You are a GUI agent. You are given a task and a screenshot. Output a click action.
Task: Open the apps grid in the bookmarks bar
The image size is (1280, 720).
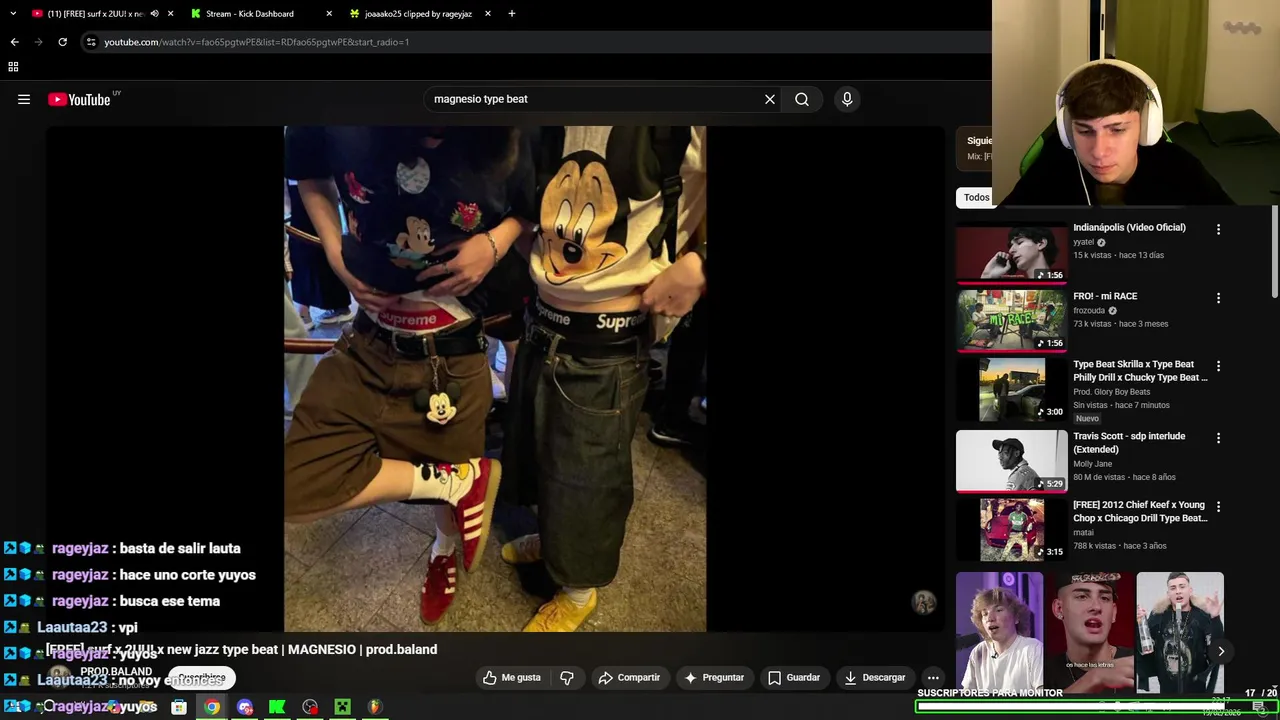point(13,67)
